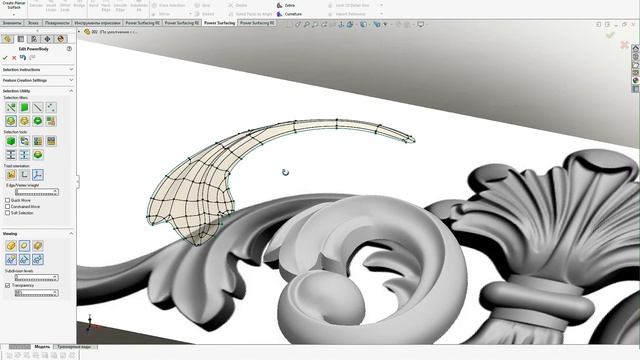Image resolution: width=640 pixels, height=360 pixels.
Task: Open DimXpertManager crosshair tab icon
Action: coord(47,39)
